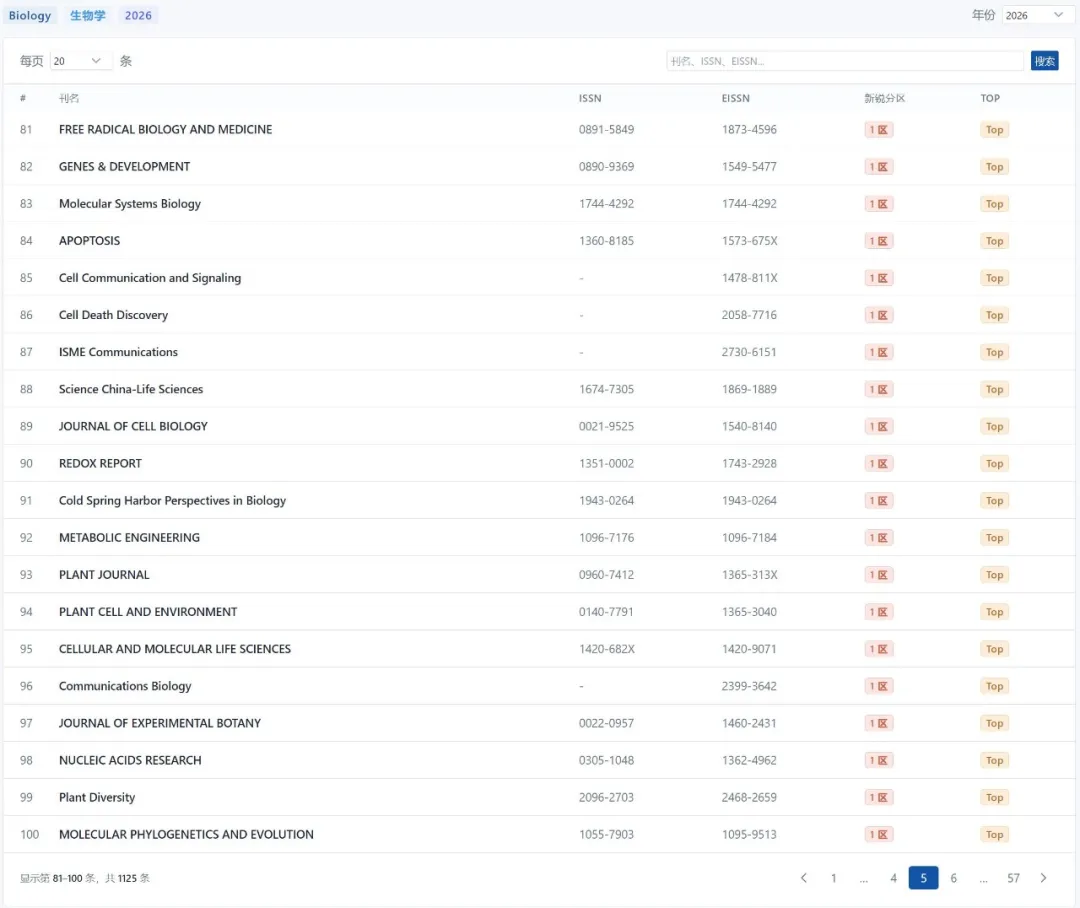Click the 2026 tag beside 生物学
1080x908 pixels.
click(138, 16)
